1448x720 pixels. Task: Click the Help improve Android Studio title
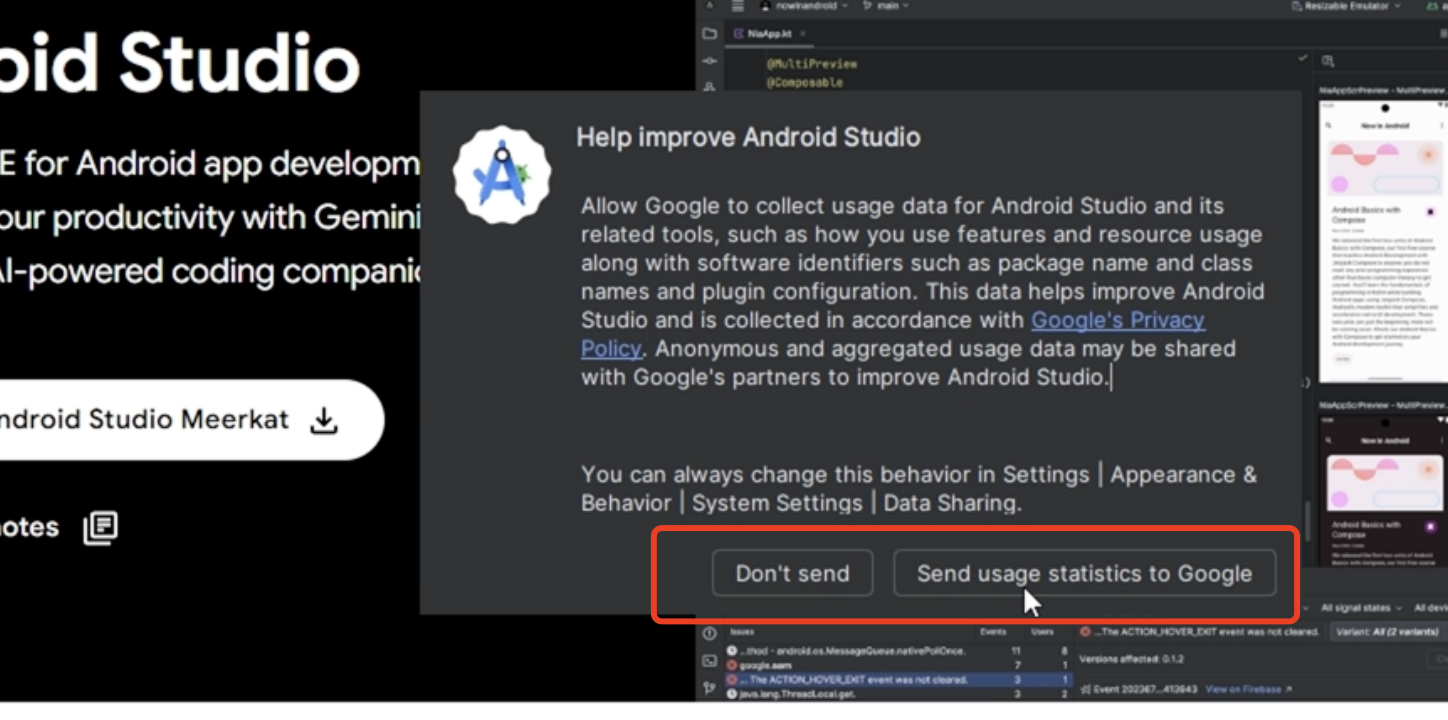(x=748, y=137)
